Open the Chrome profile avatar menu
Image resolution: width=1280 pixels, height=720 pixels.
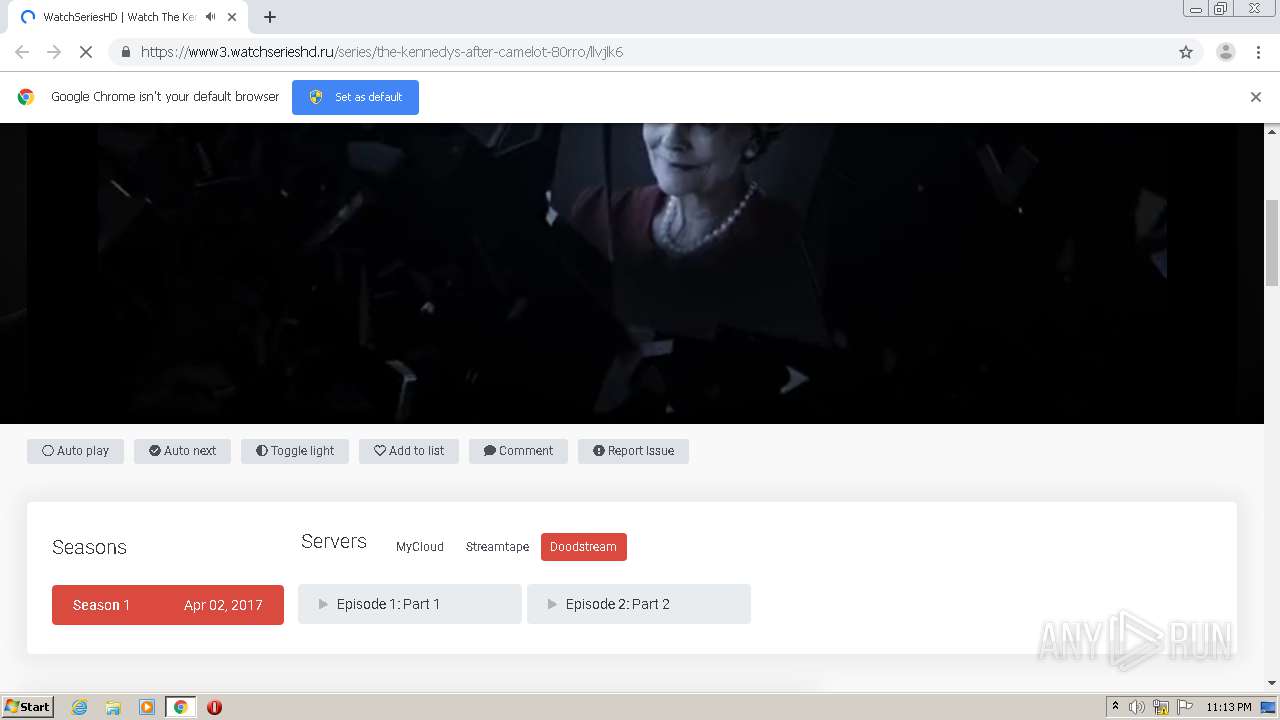tap(1226, 52)
